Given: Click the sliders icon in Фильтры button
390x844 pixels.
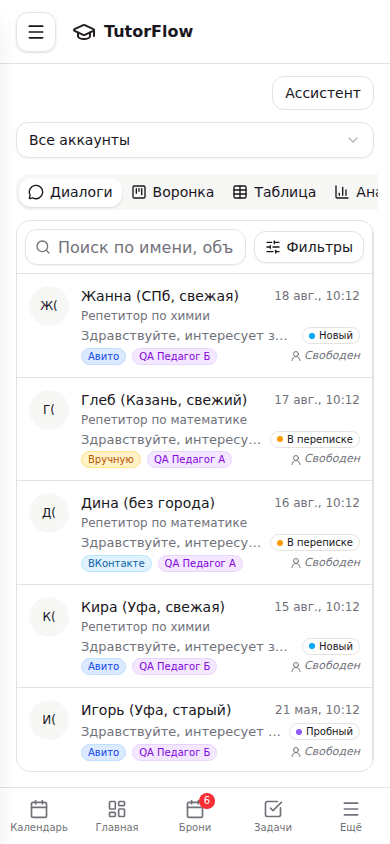Looking at the screenshot, I should tap(273, 247).
